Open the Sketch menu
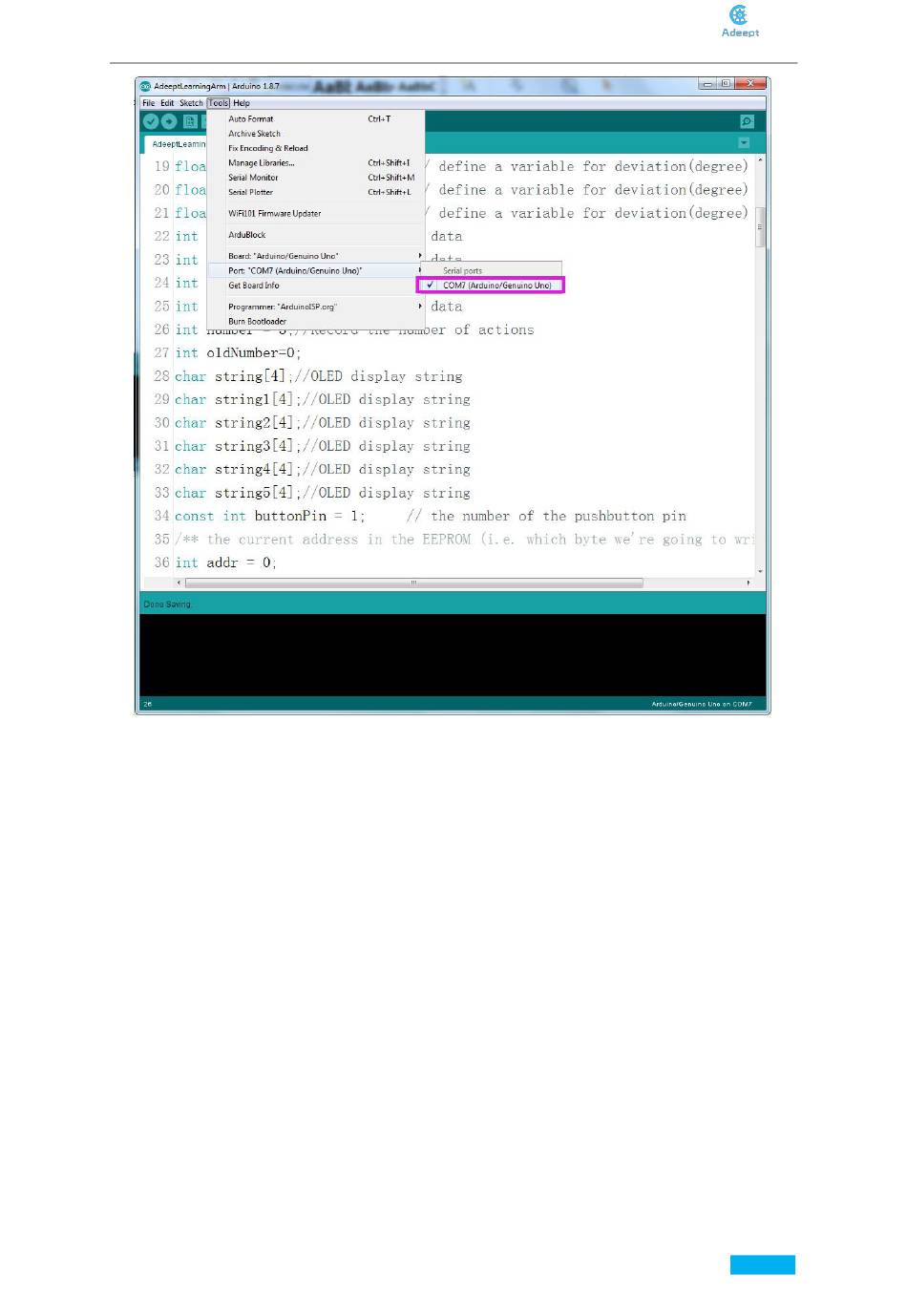 pos(191,103)
